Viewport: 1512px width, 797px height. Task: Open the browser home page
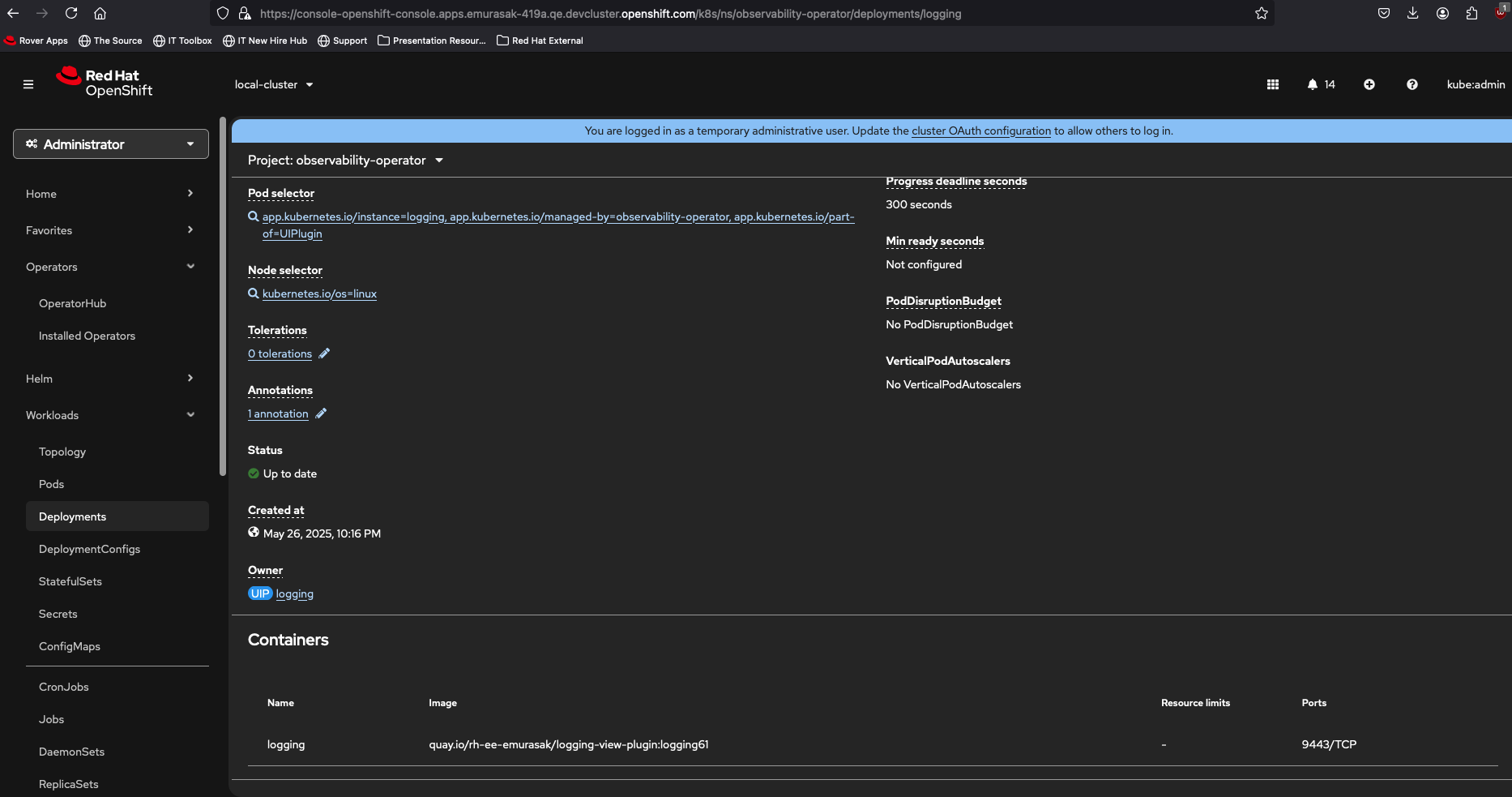tap(100, 14)
